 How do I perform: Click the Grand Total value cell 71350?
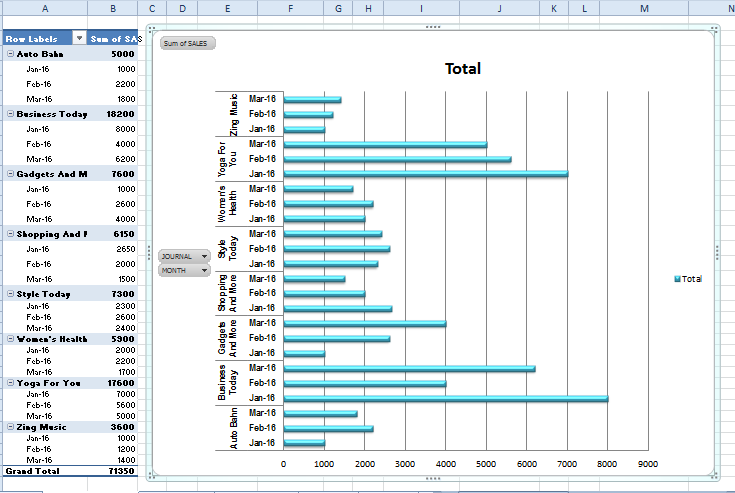[112, 470]
